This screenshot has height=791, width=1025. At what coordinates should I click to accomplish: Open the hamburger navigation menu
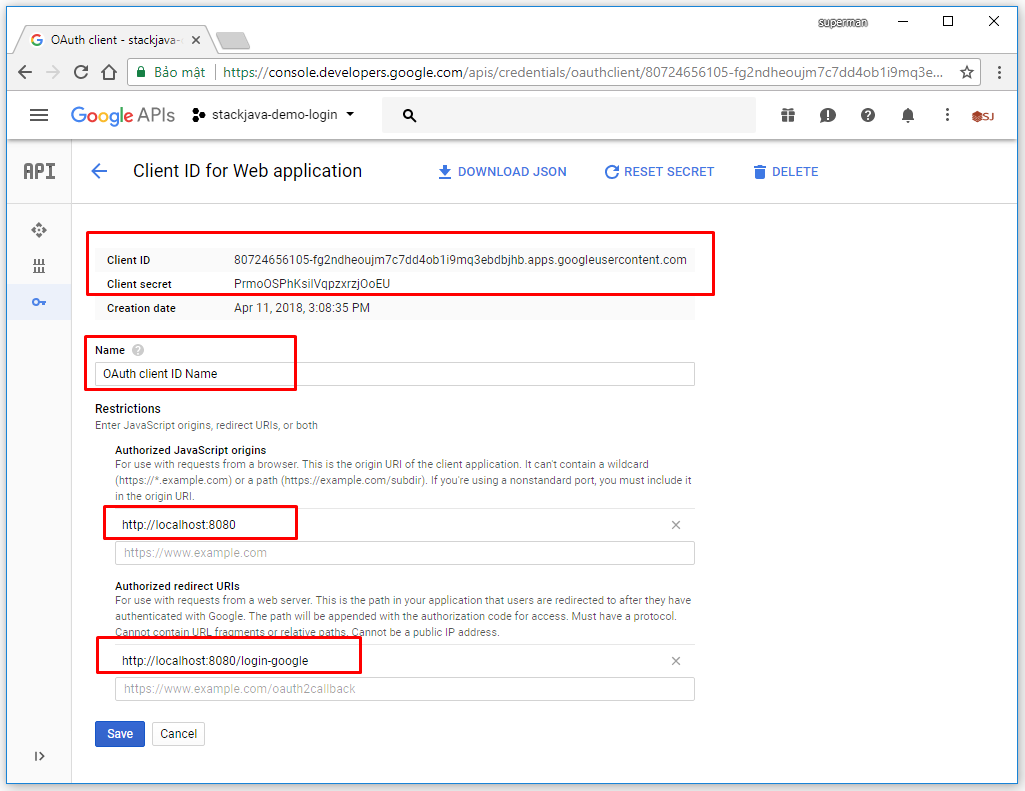point(38,115)
